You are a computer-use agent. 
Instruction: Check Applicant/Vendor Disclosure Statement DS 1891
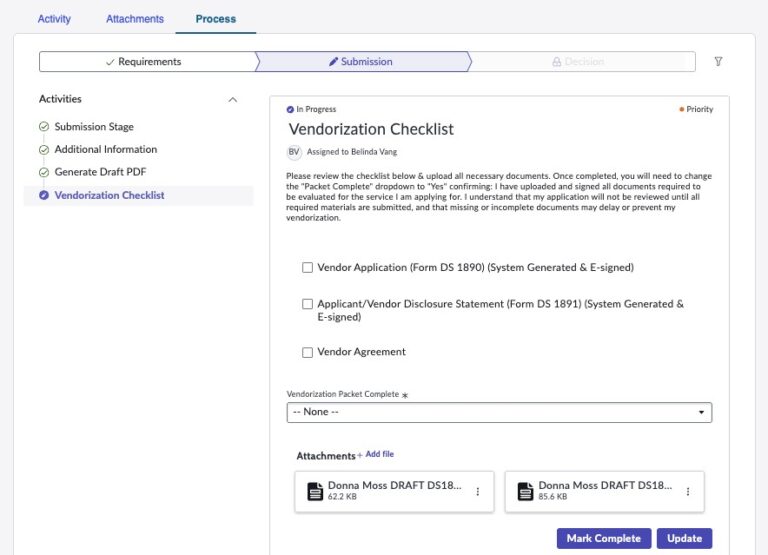pyautogui.click(x=307, y=304)
